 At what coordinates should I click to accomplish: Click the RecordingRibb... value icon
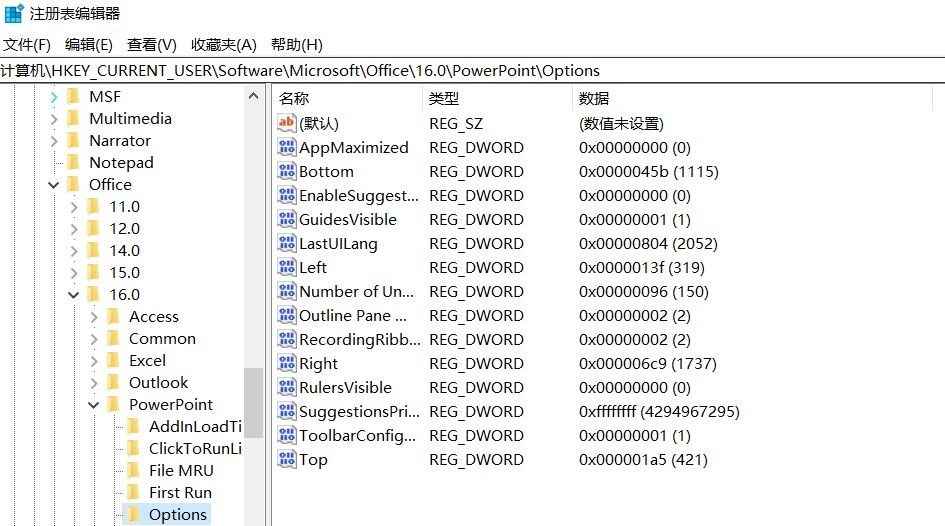286,339
